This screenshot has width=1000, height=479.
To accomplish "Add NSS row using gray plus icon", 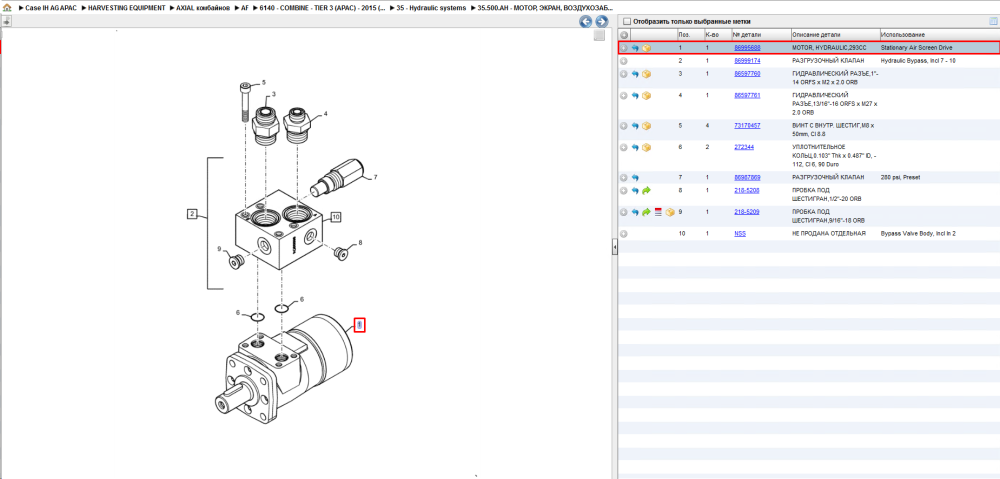I will [624, 233].
